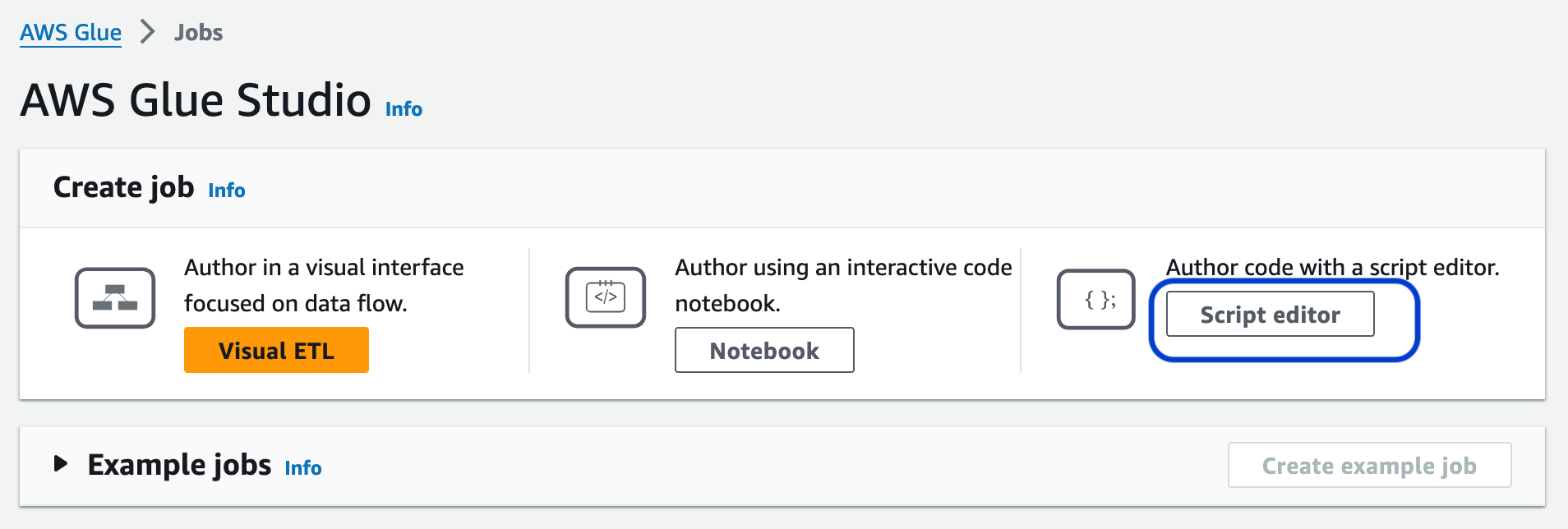Click 'Author in a visual interface' description

[x=324, y=285]
